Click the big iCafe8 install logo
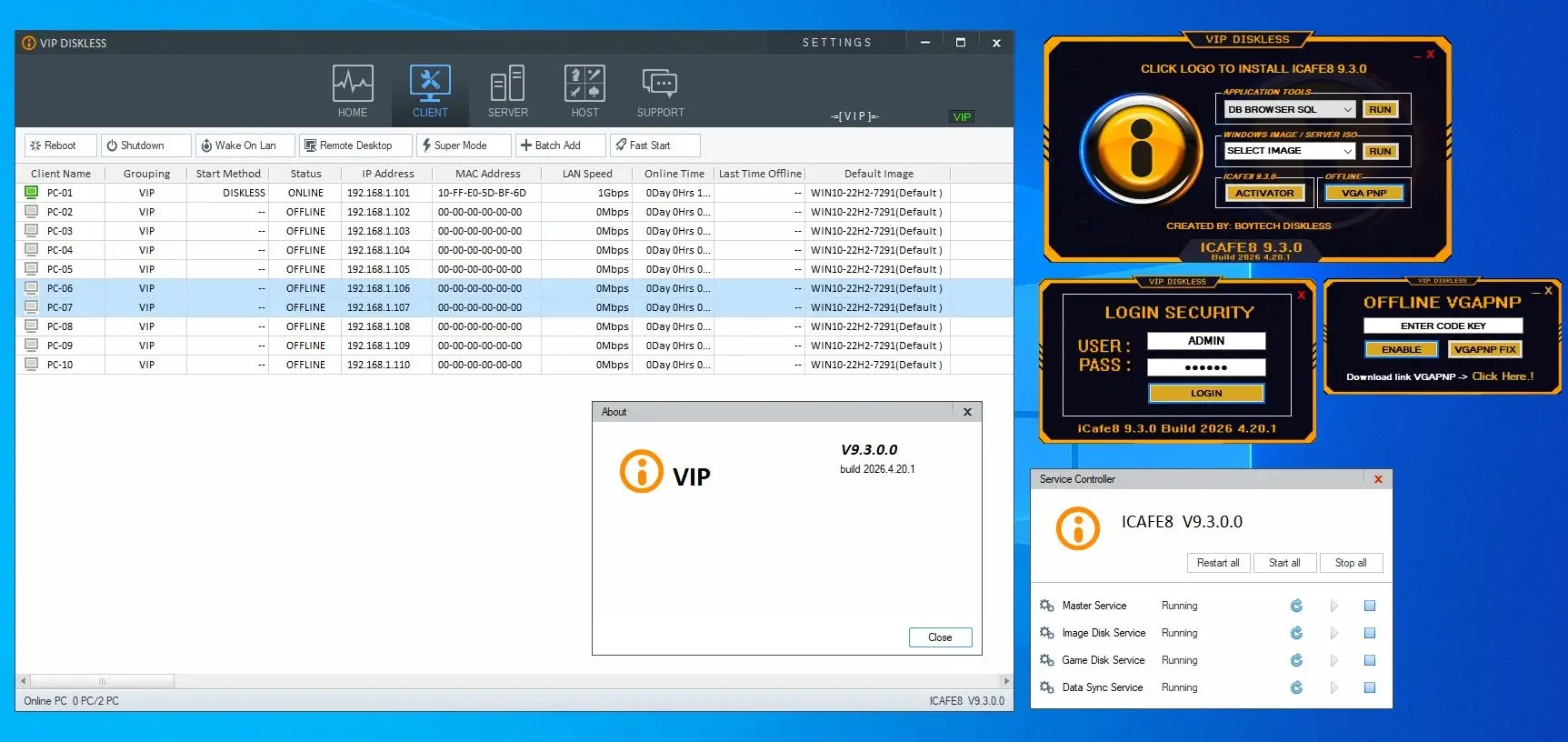The width and height of the screenshot is (1568, 742). [1141, 151]
